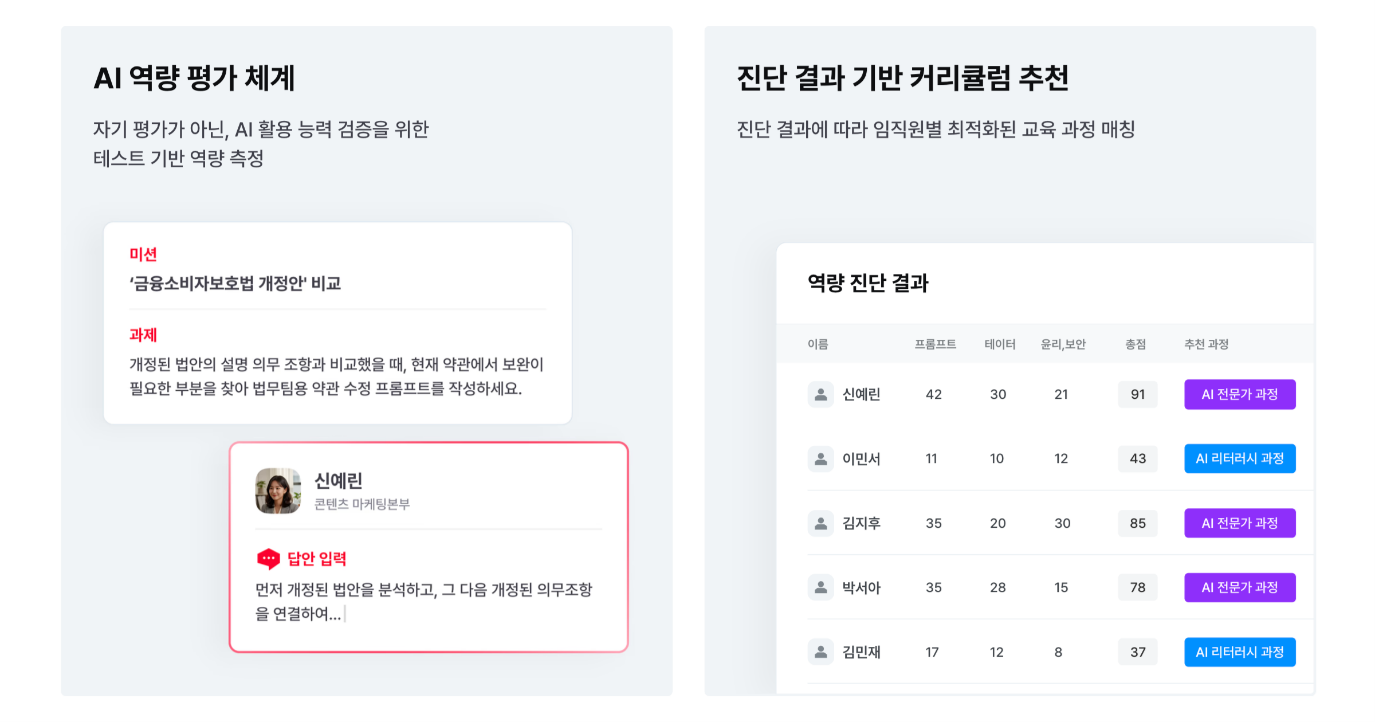1375x722 pixels.
Task: Click 신예린's profile photo in the answer card
Action: point(278,491)
